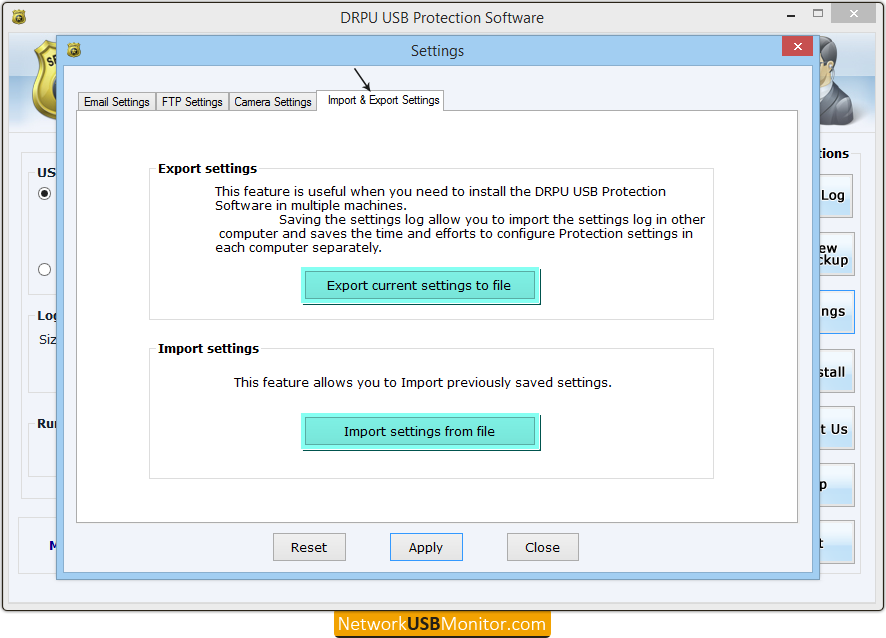Select the second unselected radio button in main window

coord(45,270)
